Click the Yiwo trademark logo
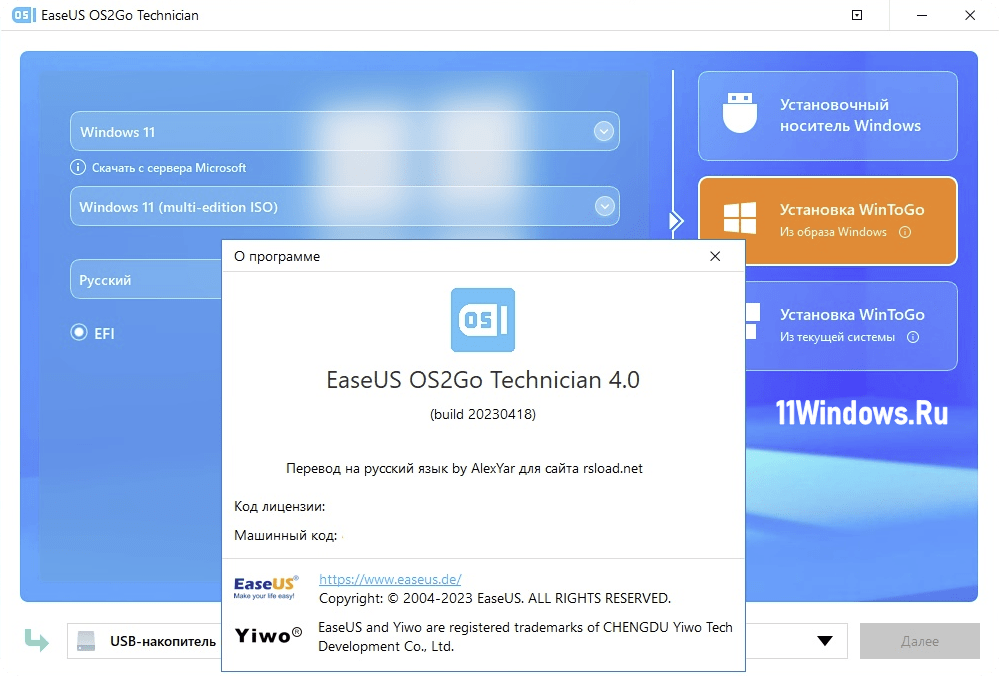999x676 pixels. [x=268, y=635]
